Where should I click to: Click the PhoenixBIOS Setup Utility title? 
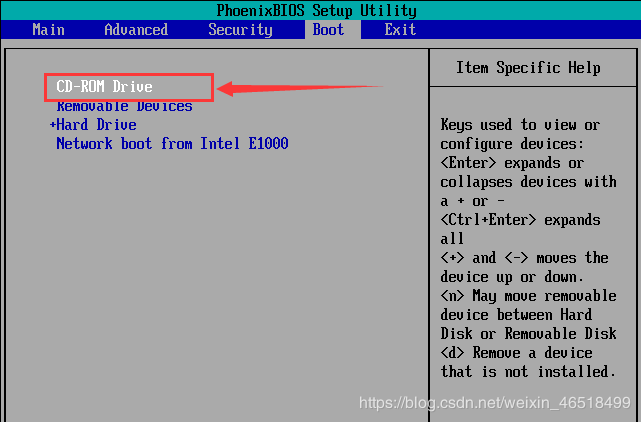tap(316, 11)
